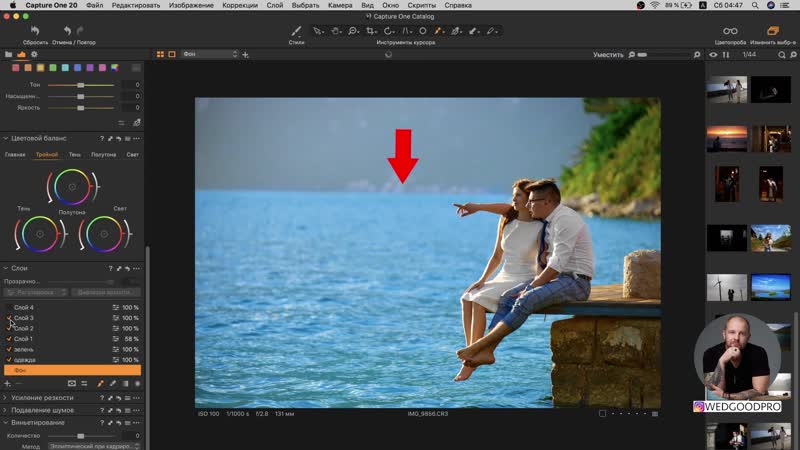Open the Коррекции menu

tap(240, 5)
